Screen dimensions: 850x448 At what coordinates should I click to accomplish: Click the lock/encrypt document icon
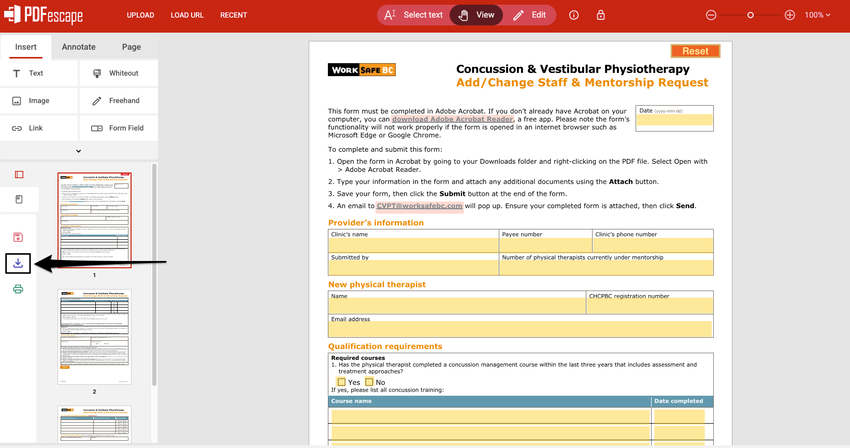coord(601,15)
